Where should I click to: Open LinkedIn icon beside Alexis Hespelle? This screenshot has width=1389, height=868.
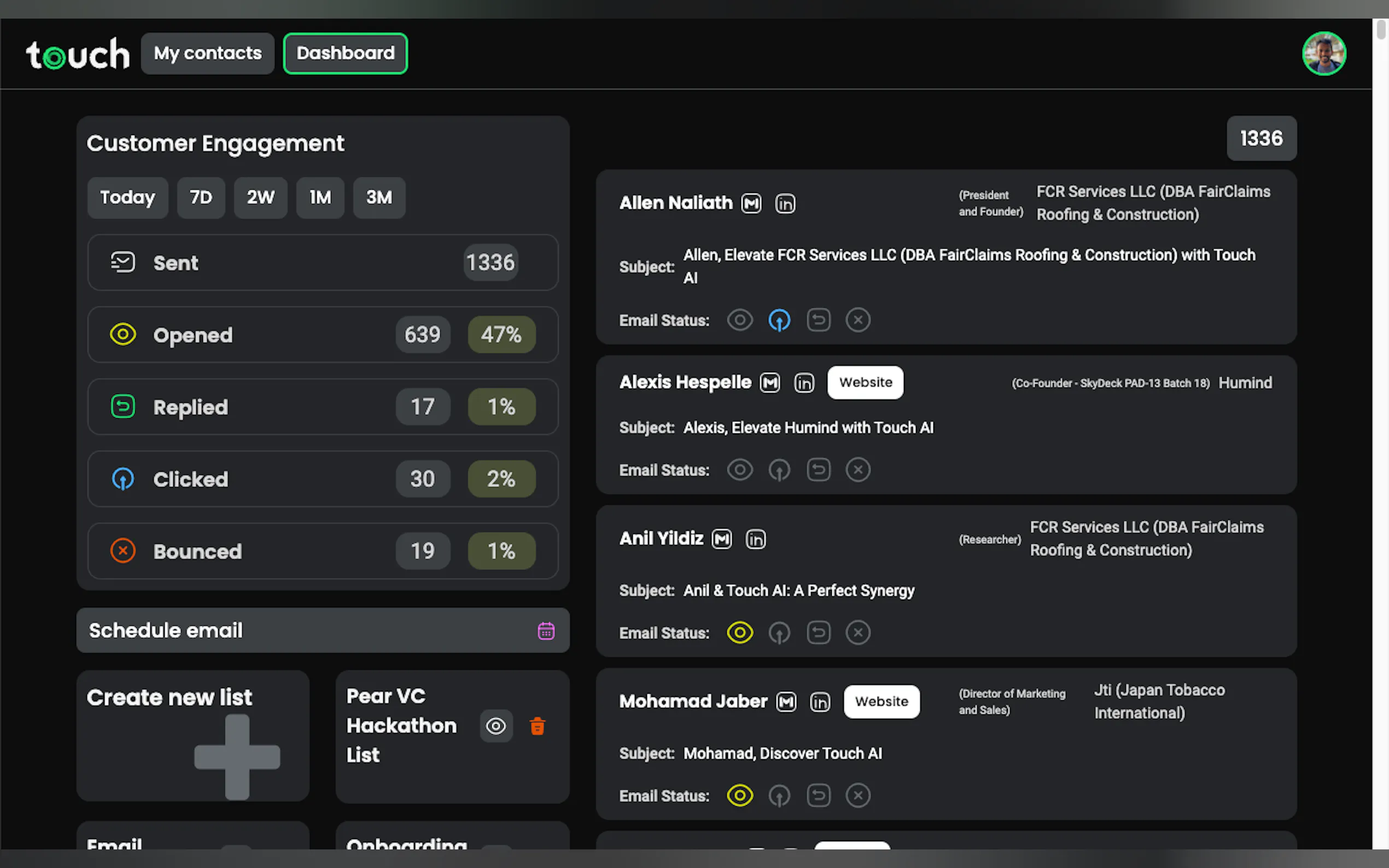coord(804,383)
